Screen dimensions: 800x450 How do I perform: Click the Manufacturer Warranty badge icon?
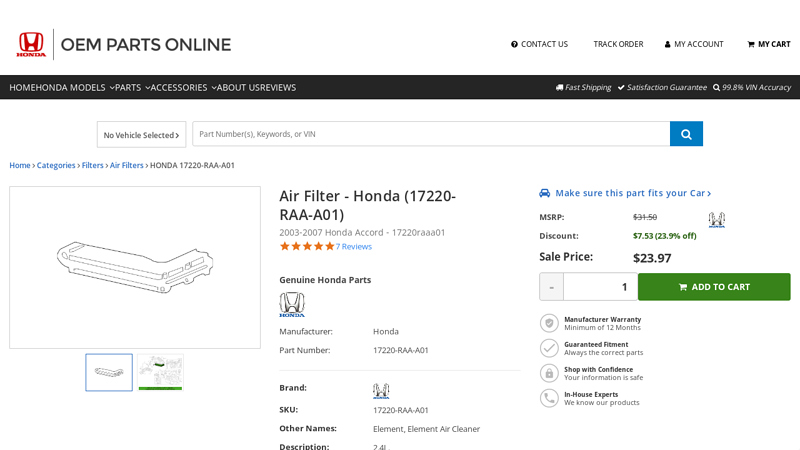pos(549,323)
